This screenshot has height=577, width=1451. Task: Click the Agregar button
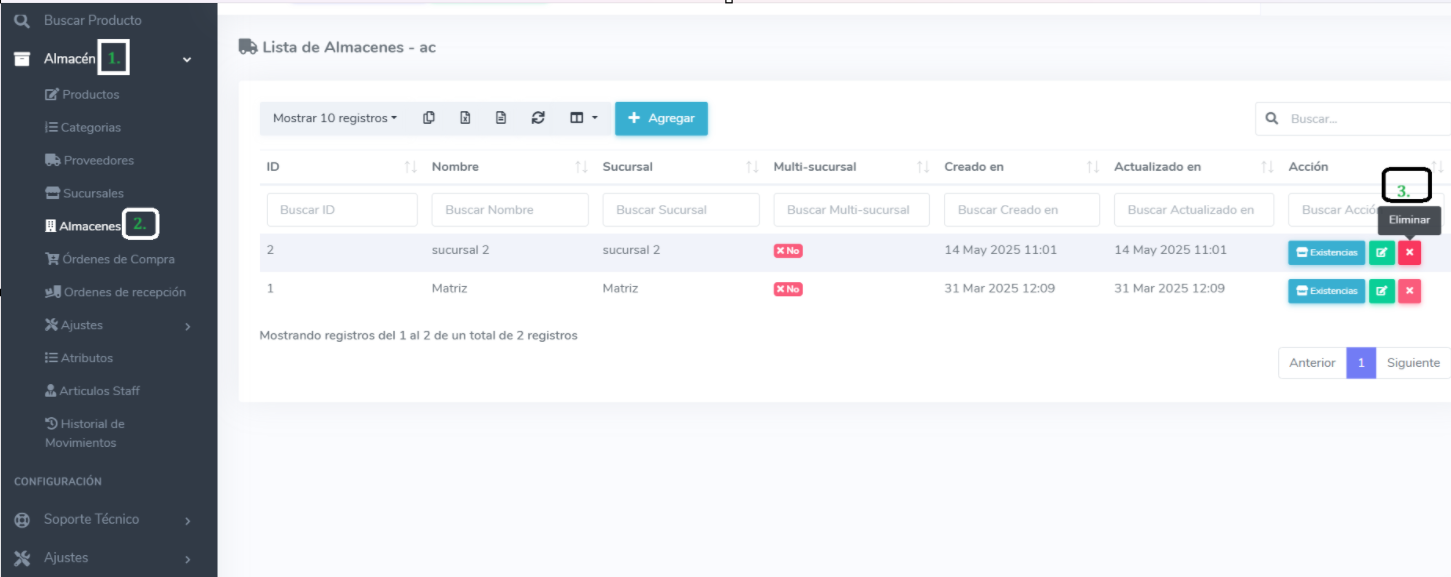(661, 118)
